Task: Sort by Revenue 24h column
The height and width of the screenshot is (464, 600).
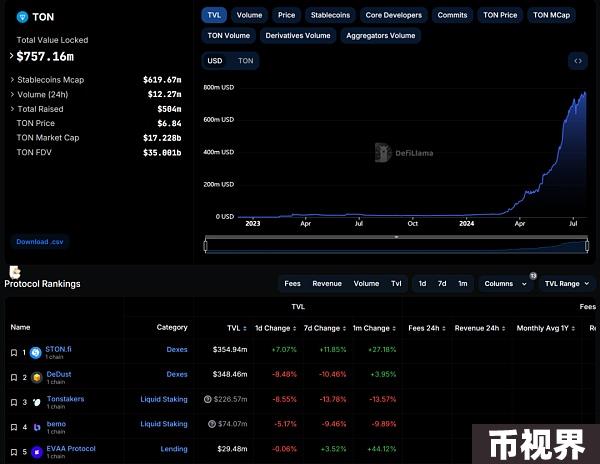Action: (504, 329)
